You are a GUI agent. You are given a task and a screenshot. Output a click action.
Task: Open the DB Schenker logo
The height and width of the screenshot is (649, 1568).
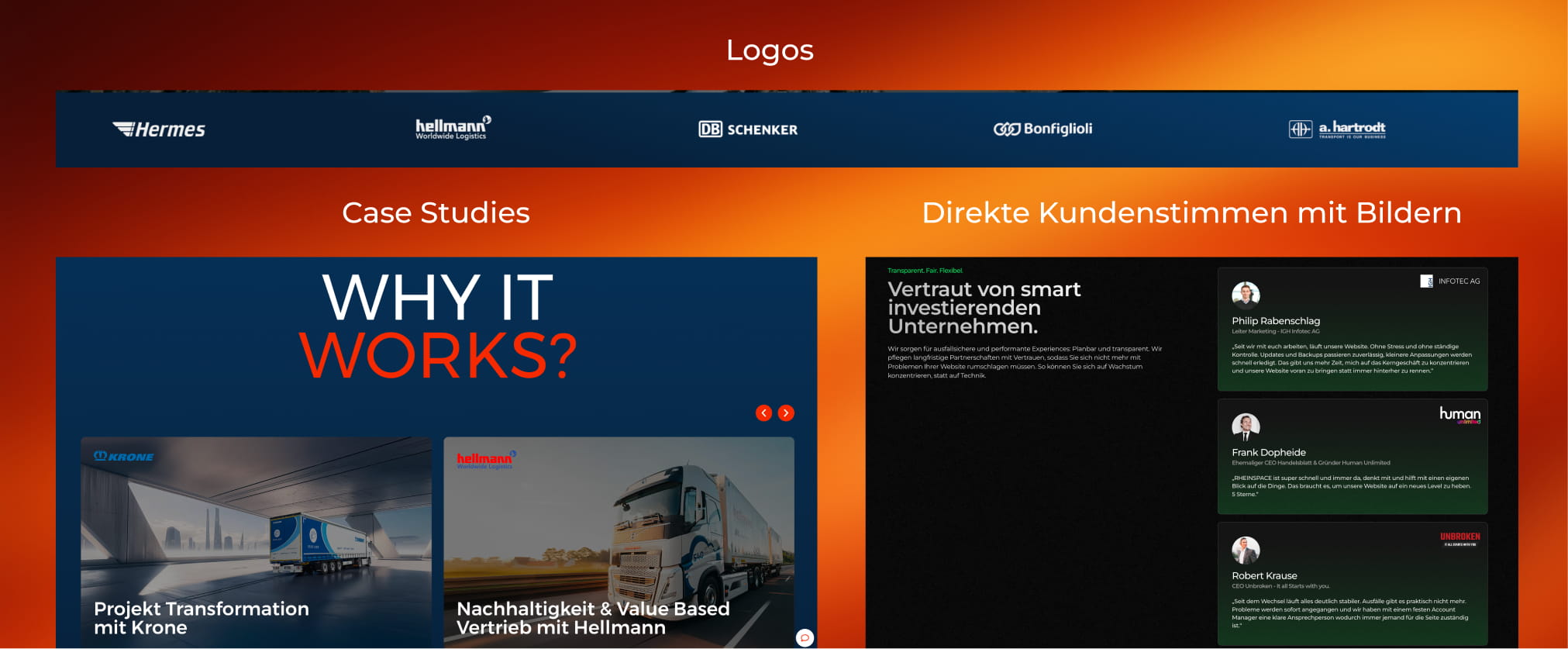coord(748,129)
